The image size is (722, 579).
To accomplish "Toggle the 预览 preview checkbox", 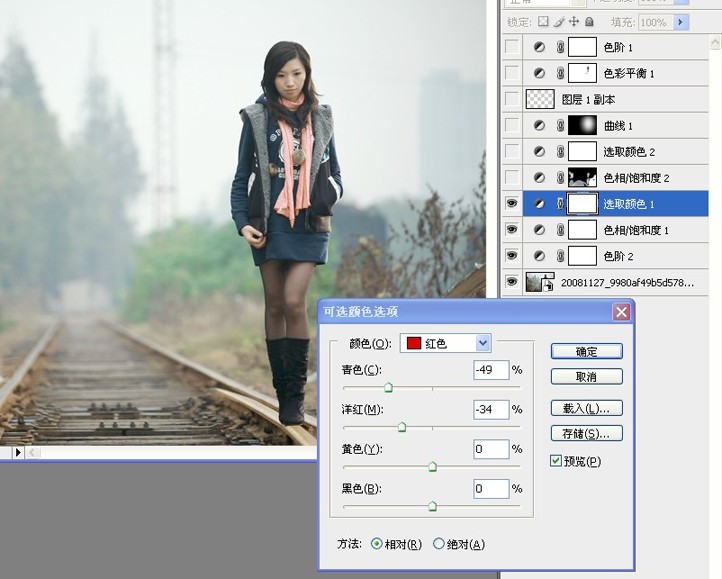I will (x=556, y=461).
